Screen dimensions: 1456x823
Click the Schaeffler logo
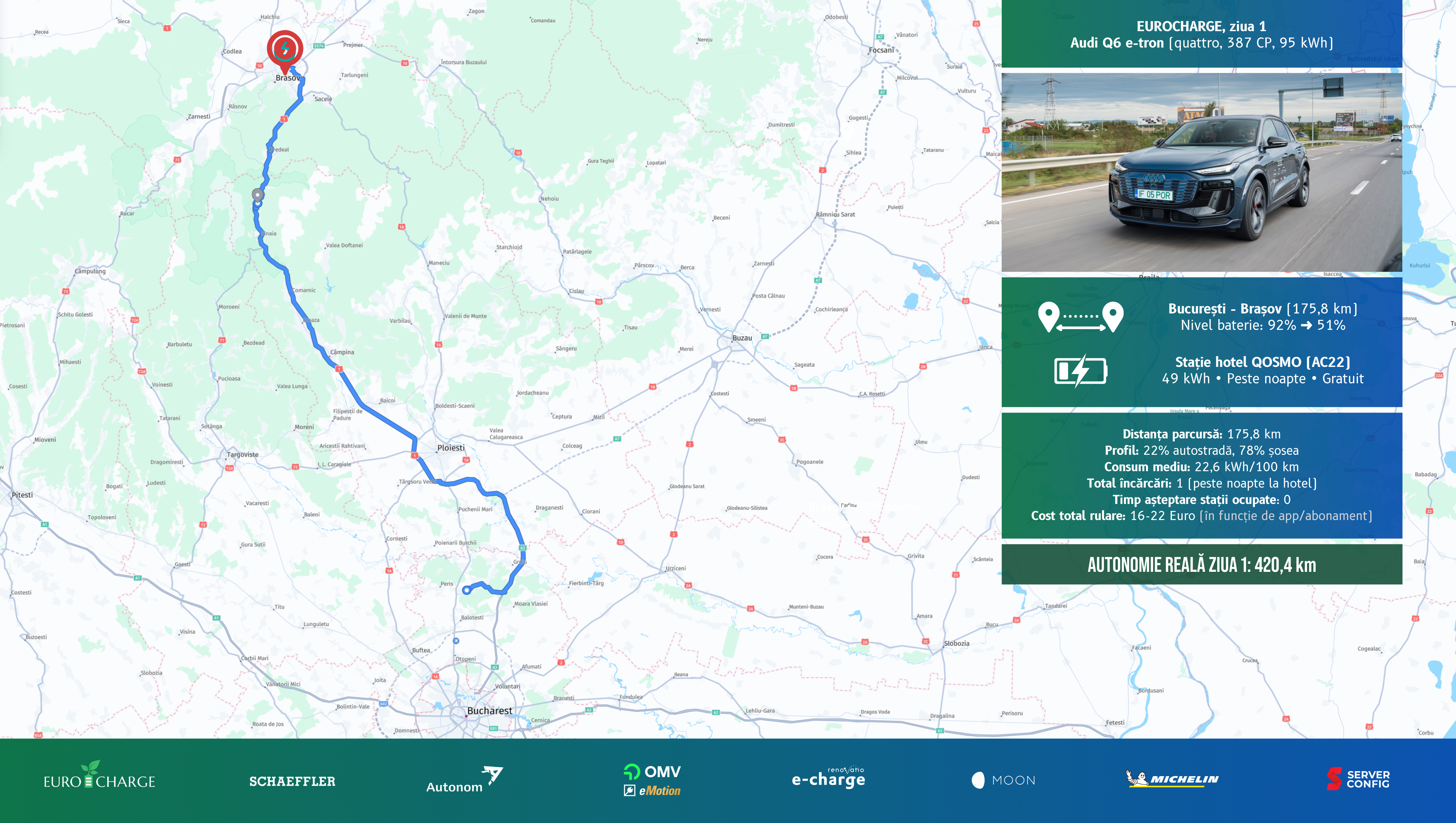(x=292, y=781)
